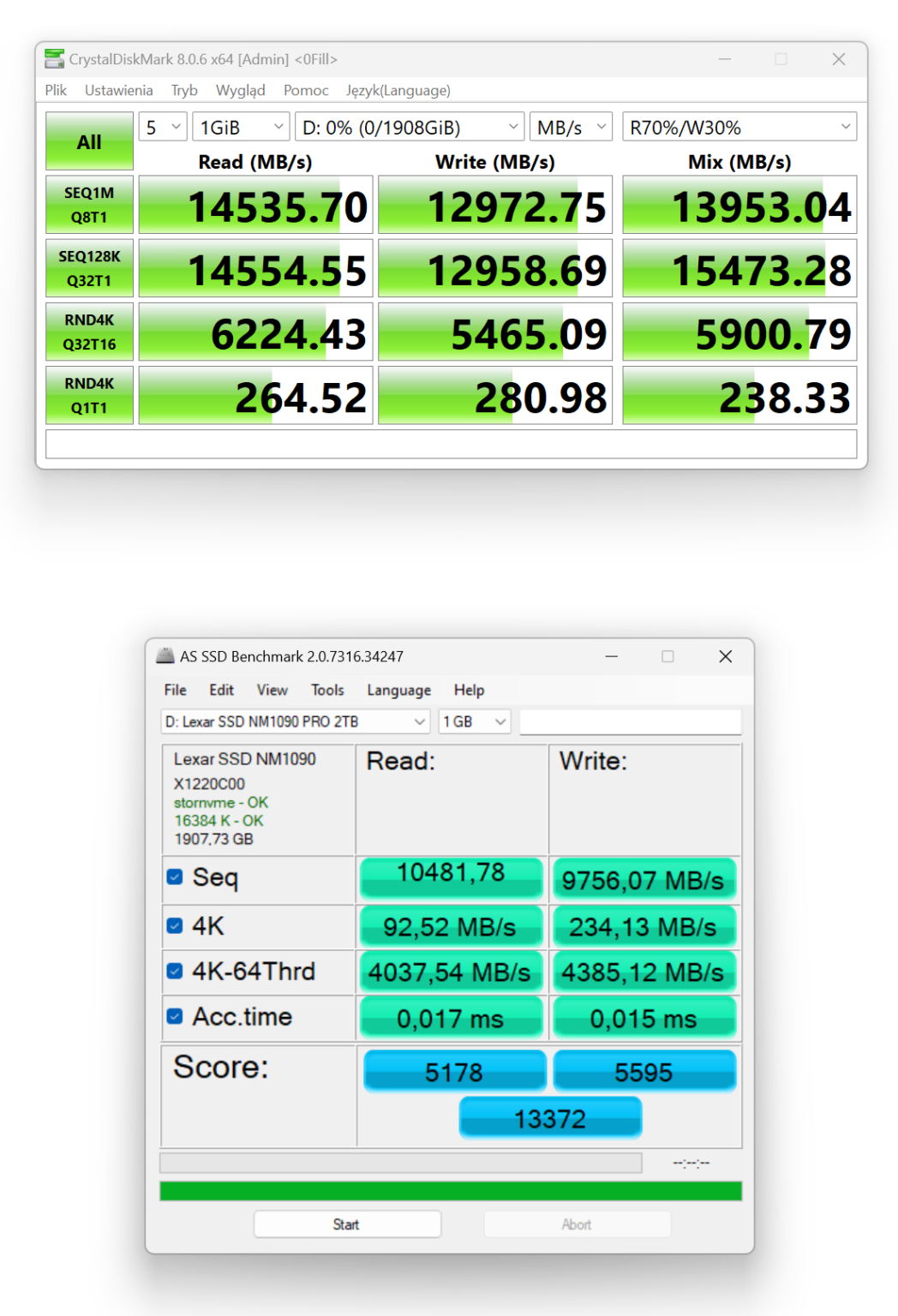Click All to run every CrystalDiskMark test
Viewport: 898px width, 1316px height.
pyautogui.click(x=88, y=141)
